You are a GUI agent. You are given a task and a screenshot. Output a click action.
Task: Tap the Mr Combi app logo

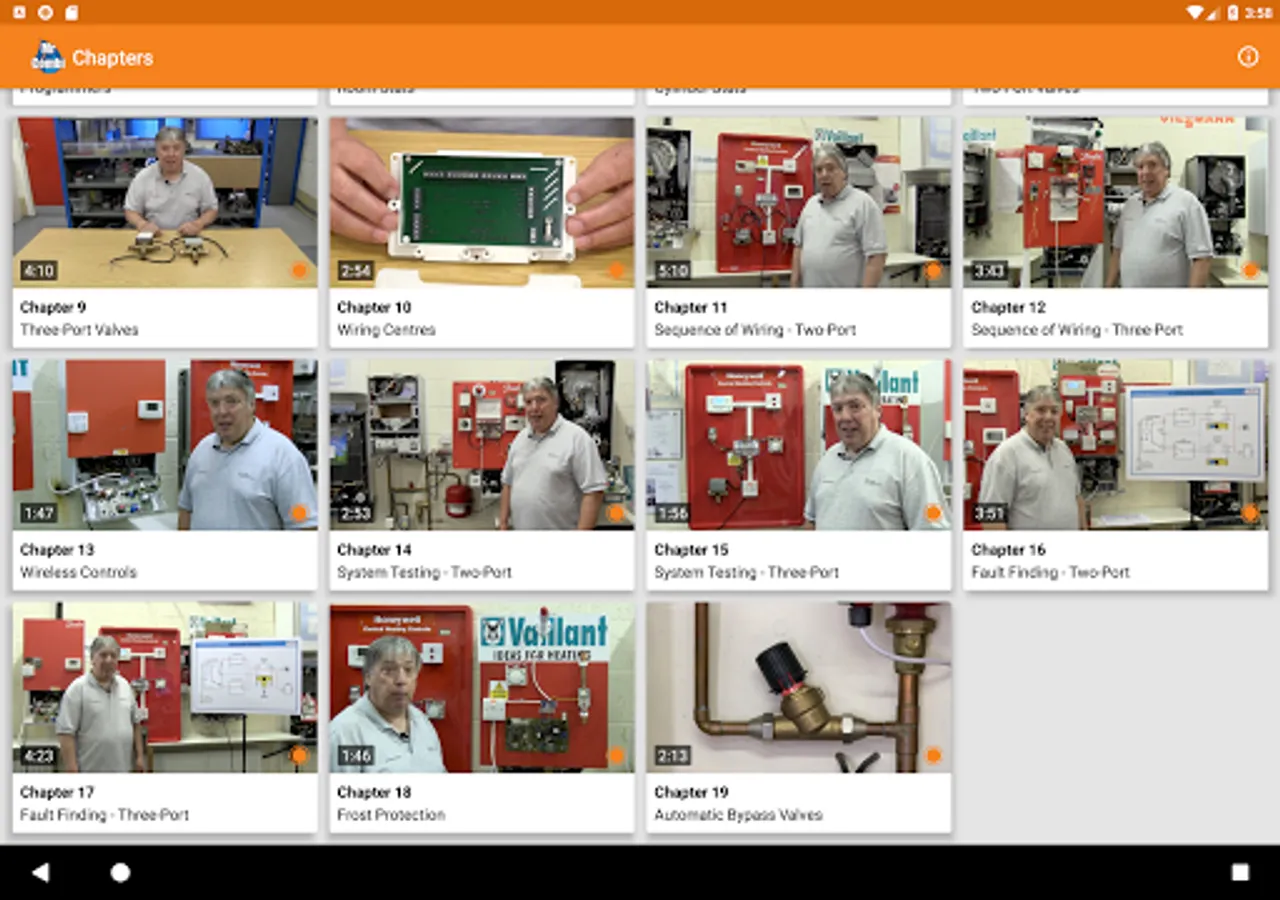point(47,57)
